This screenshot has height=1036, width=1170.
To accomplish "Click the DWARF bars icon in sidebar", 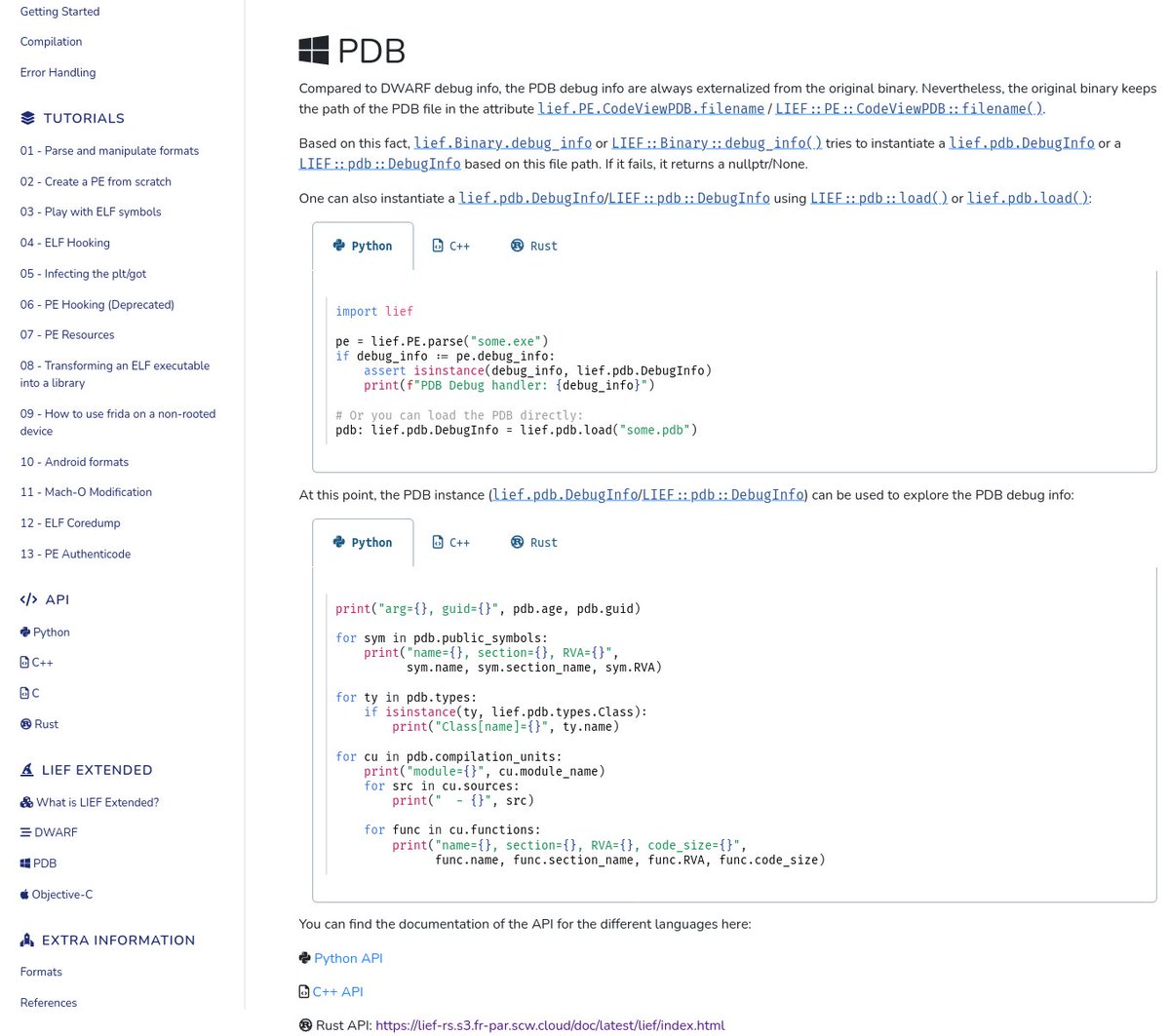I will coord(26,832).
